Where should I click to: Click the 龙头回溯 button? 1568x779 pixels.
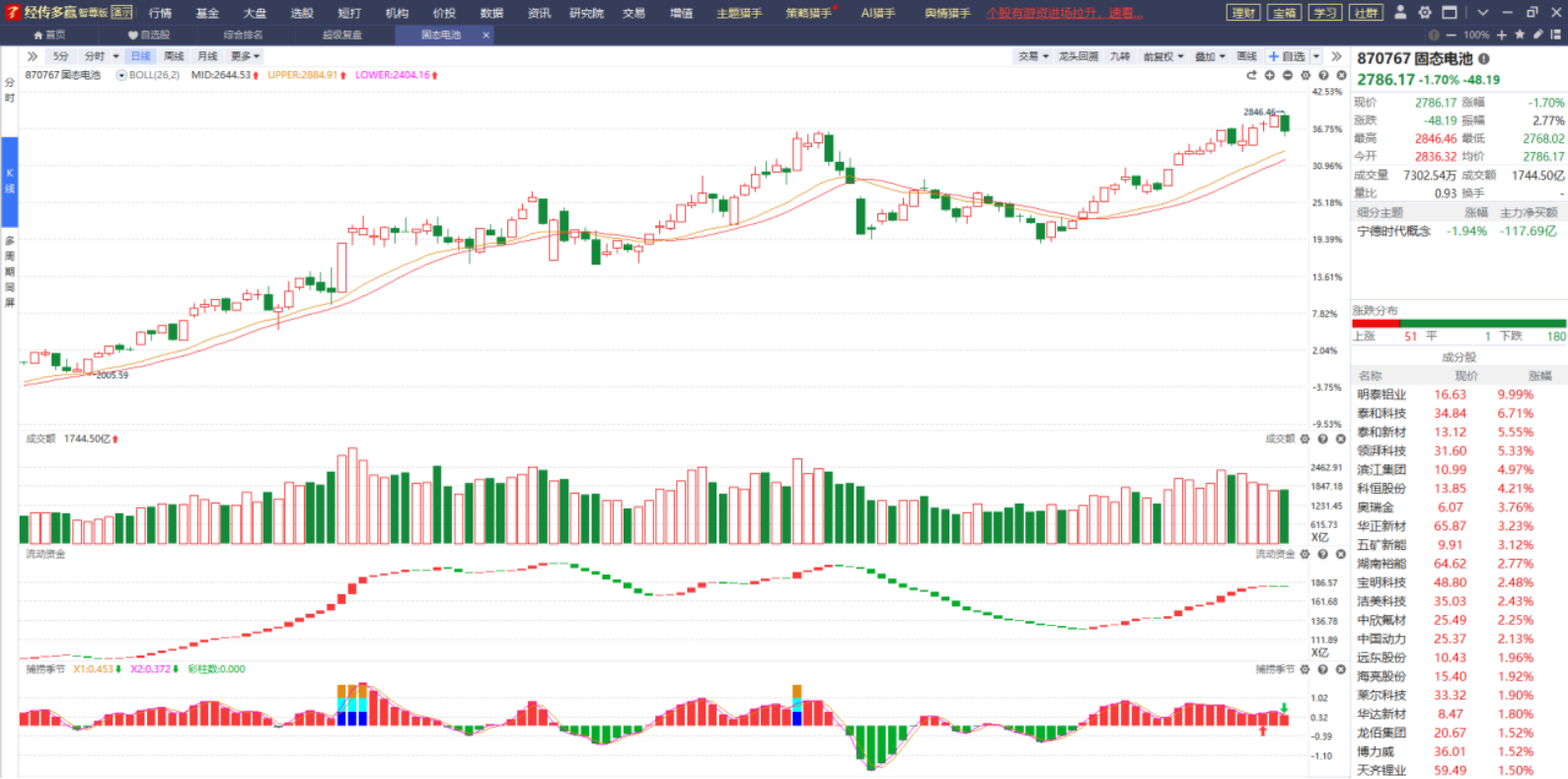click(x=1079, y=56)
